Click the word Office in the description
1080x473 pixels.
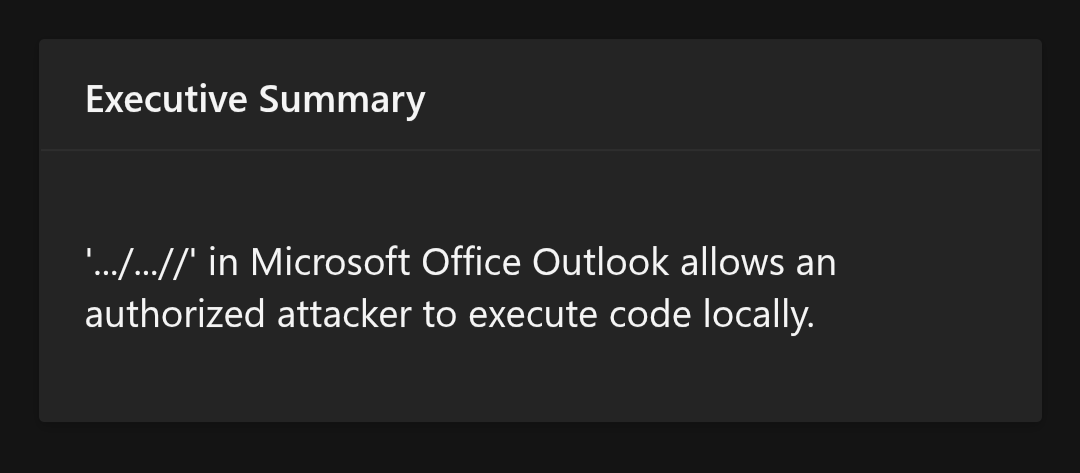[471, 262]
